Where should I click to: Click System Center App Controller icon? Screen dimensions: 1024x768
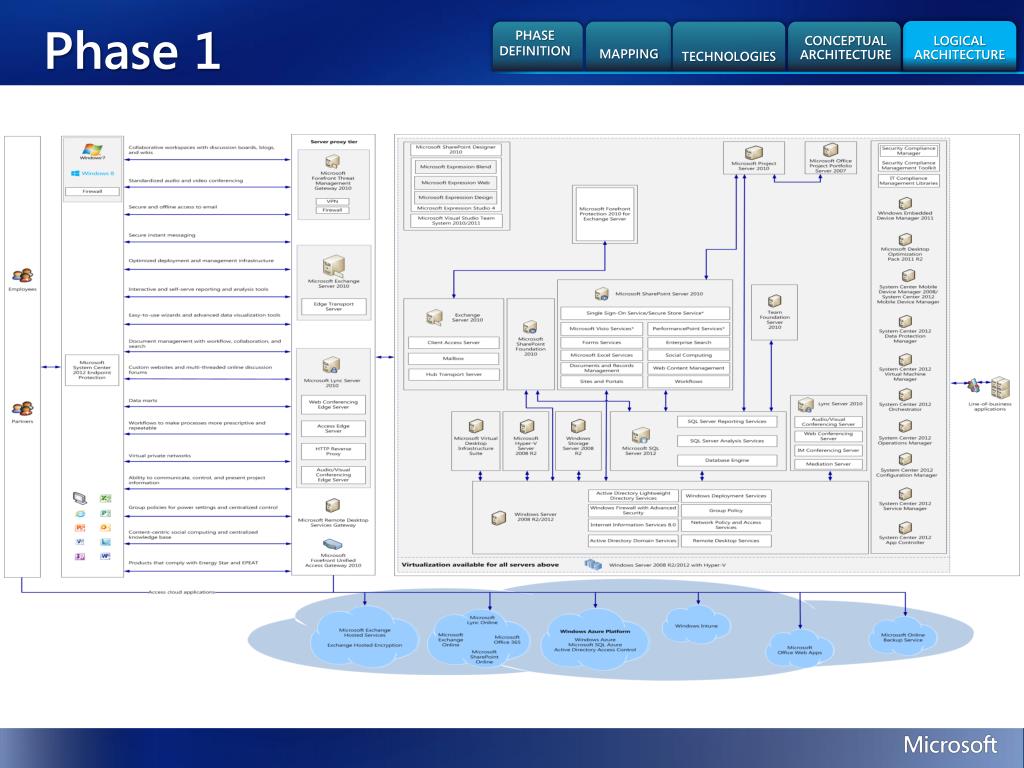pyautogui.click(x=905, y=528)
